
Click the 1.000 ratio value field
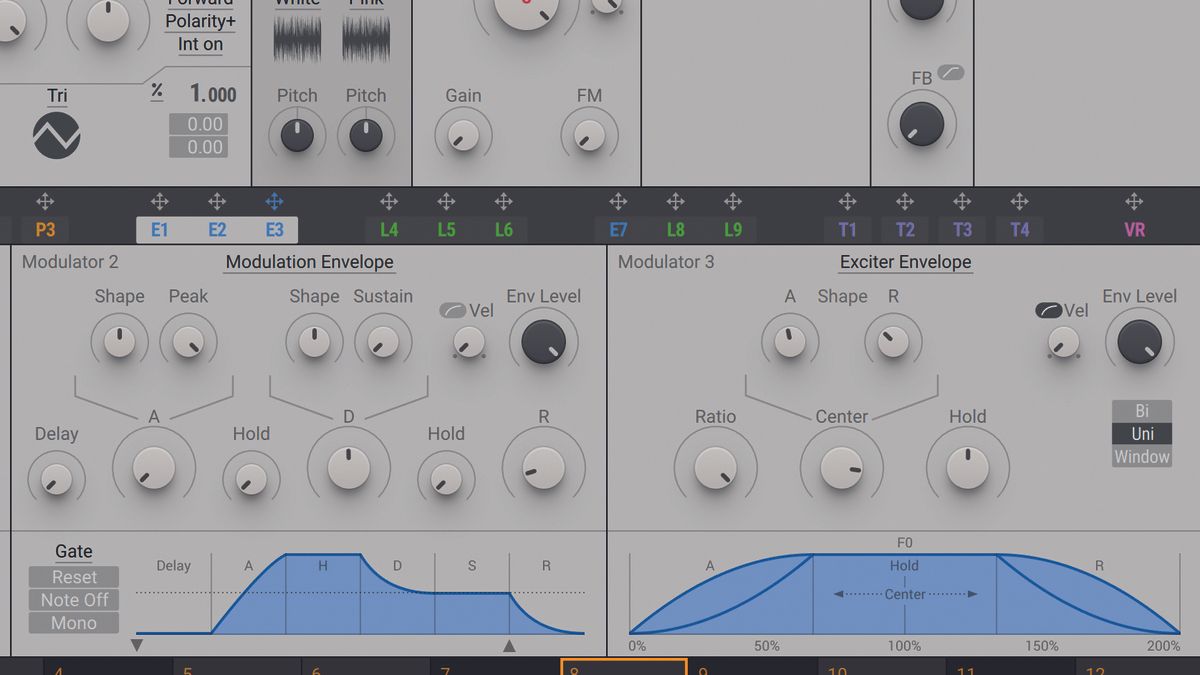click(213, 94)
